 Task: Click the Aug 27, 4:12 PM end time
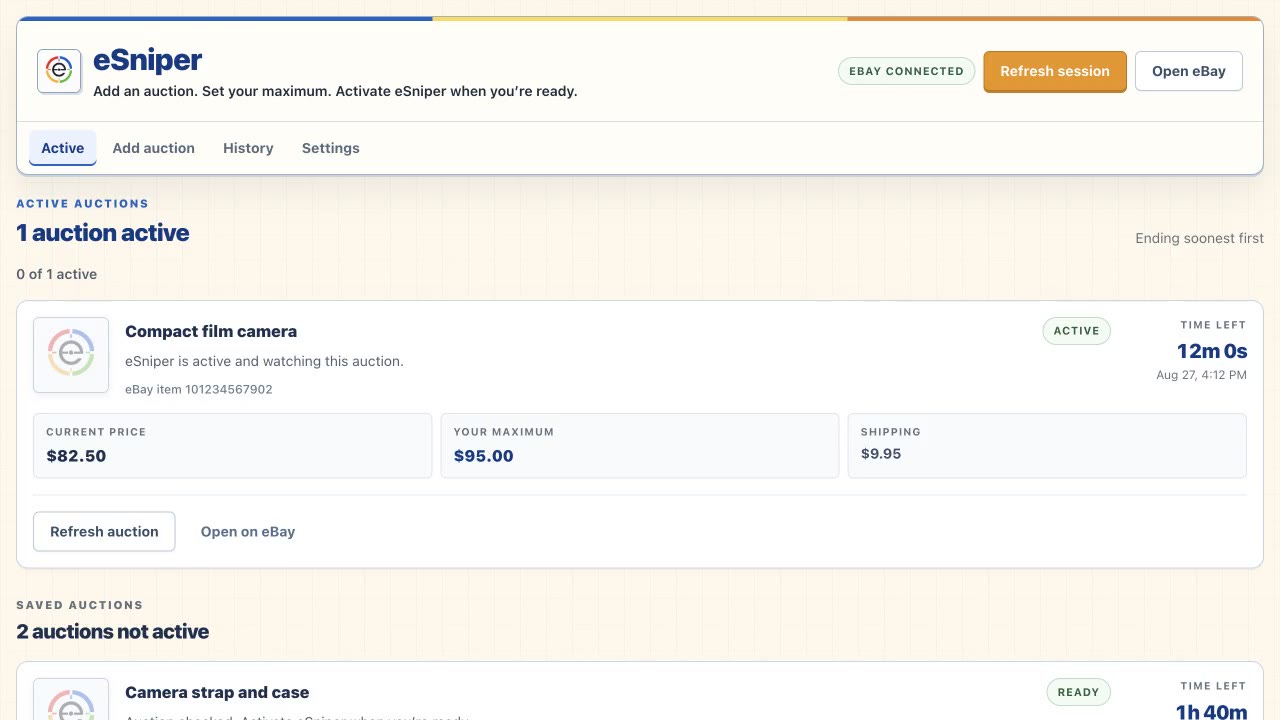point(1201,375)
